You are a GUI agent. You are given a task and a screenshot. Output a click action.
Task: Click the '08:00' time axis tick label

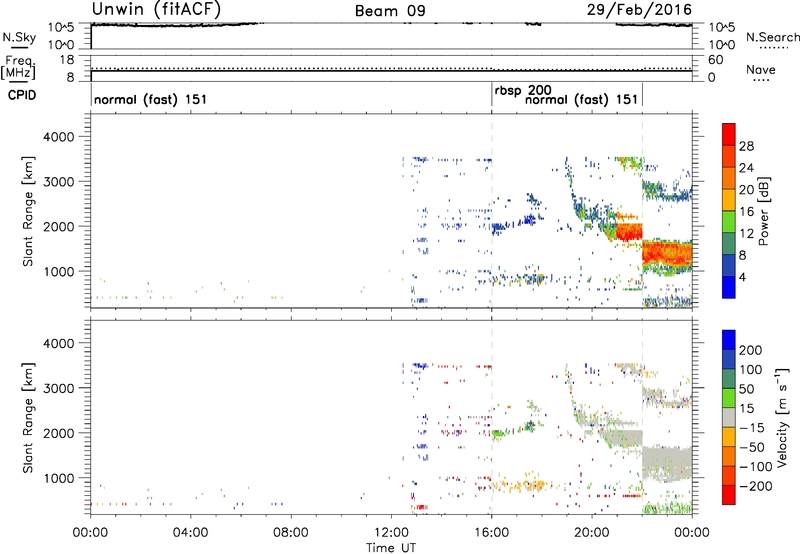click(x=290, y=533)
